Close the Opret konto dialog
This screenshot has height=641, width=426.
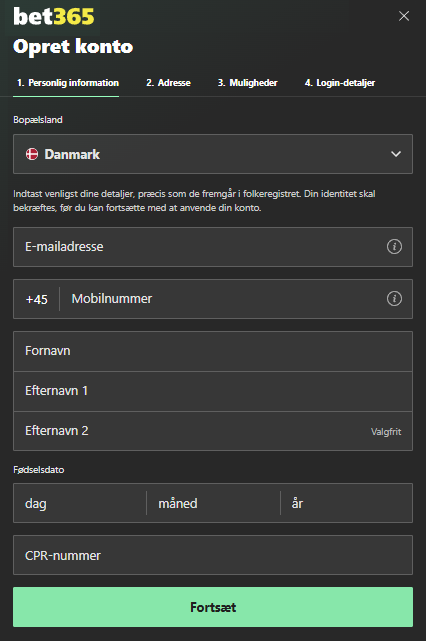[x=404, y=16]
